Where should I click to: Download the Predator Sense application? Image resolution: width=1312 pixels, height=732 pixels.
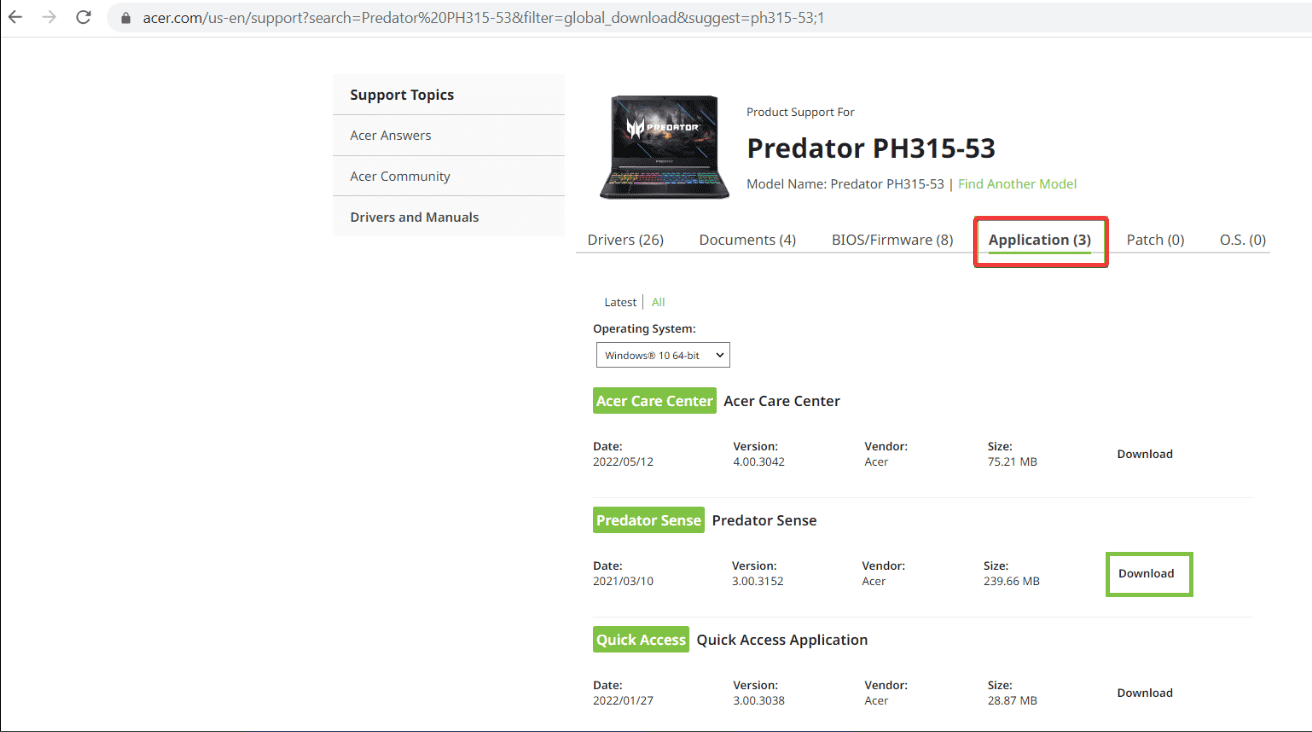[x=1148, y=573]
